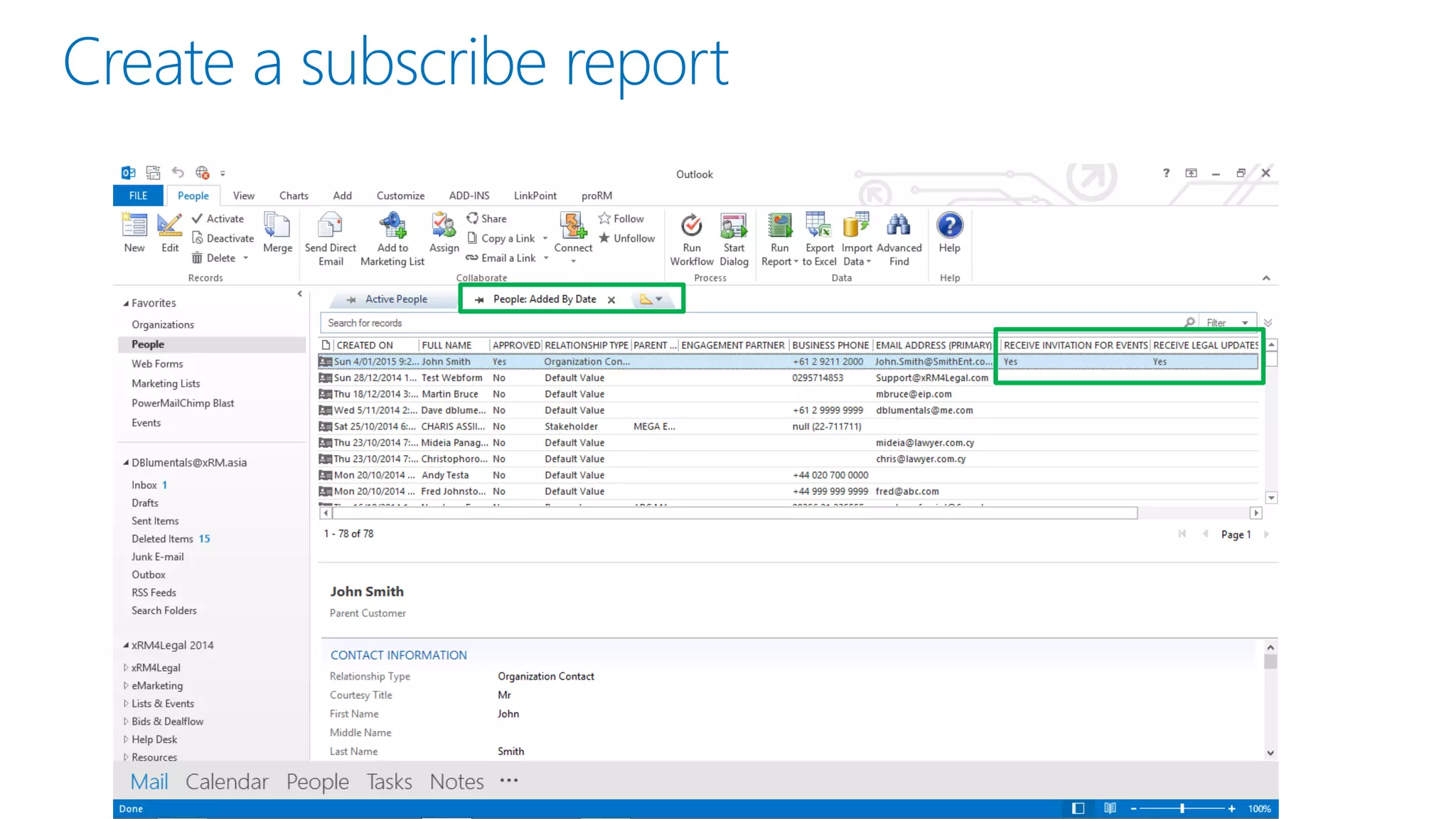This screenshot has height=819, width=1456.
Task: Click the Outlook app icon in title bar
Action: point(129,173)
